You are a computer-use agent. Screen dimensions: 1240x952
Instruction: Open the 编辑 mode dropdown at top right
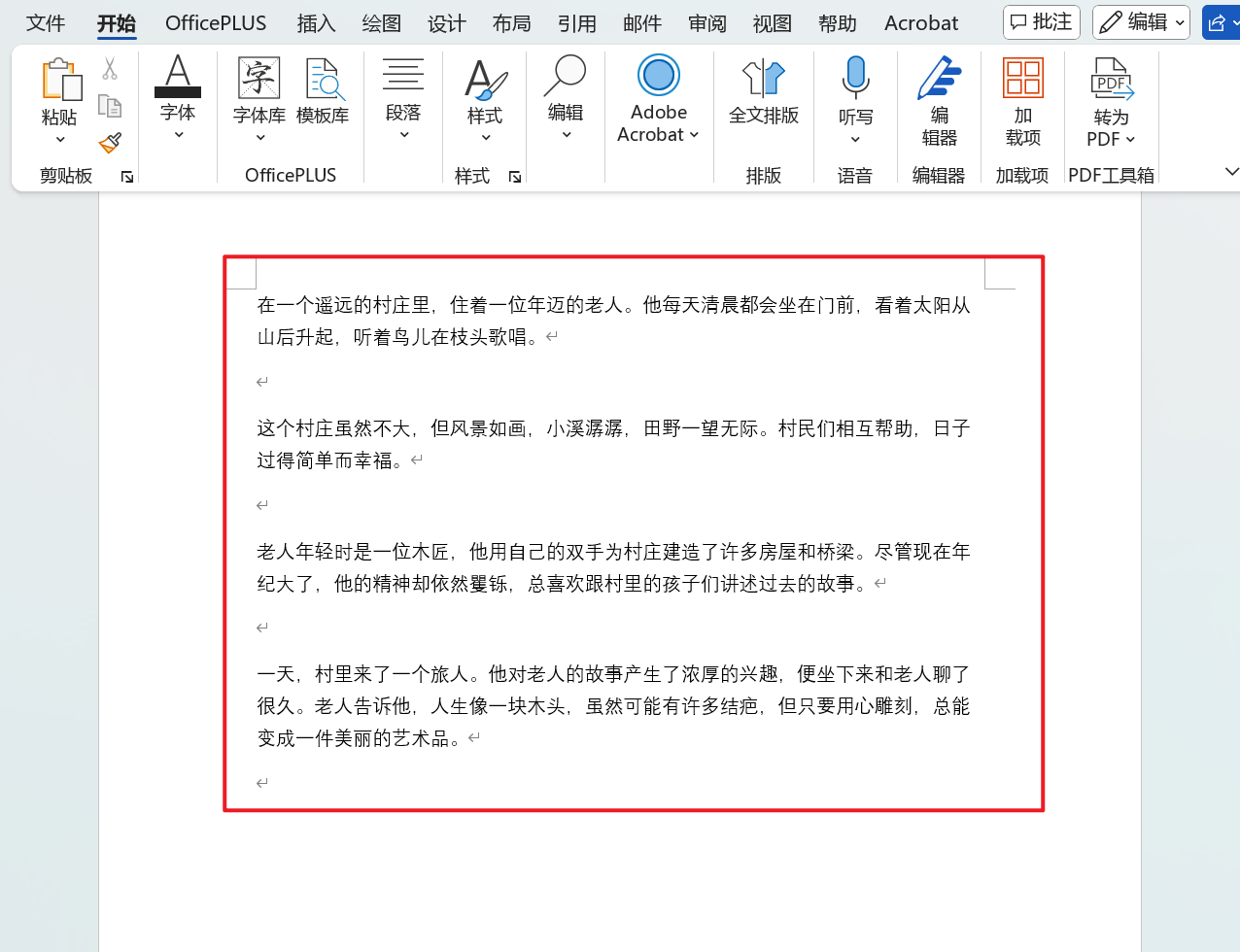point(1141,22)
